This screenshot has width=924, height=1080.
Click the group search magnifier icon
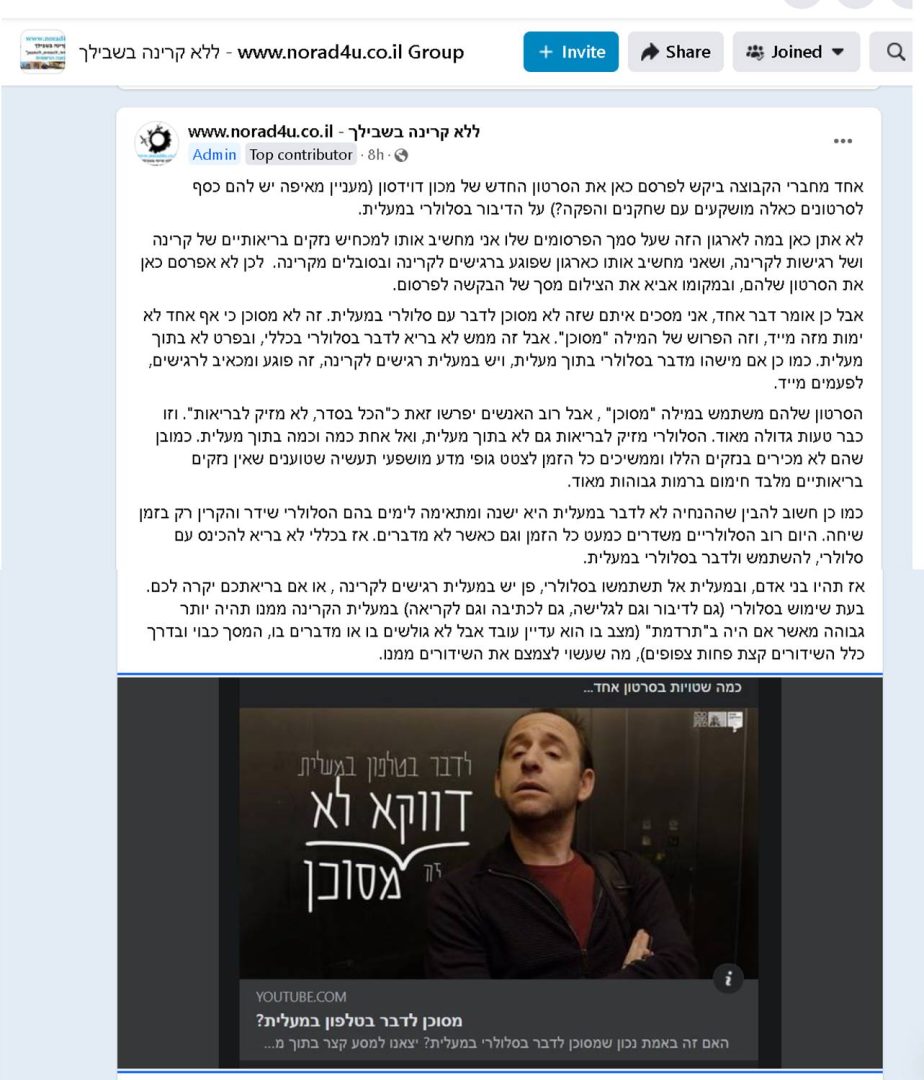pos(895,52)
